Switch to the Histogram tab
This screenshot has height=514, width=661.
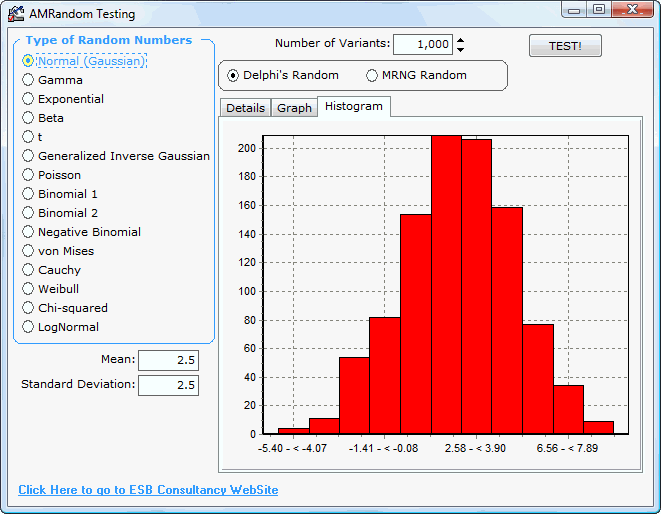(353, 106)
